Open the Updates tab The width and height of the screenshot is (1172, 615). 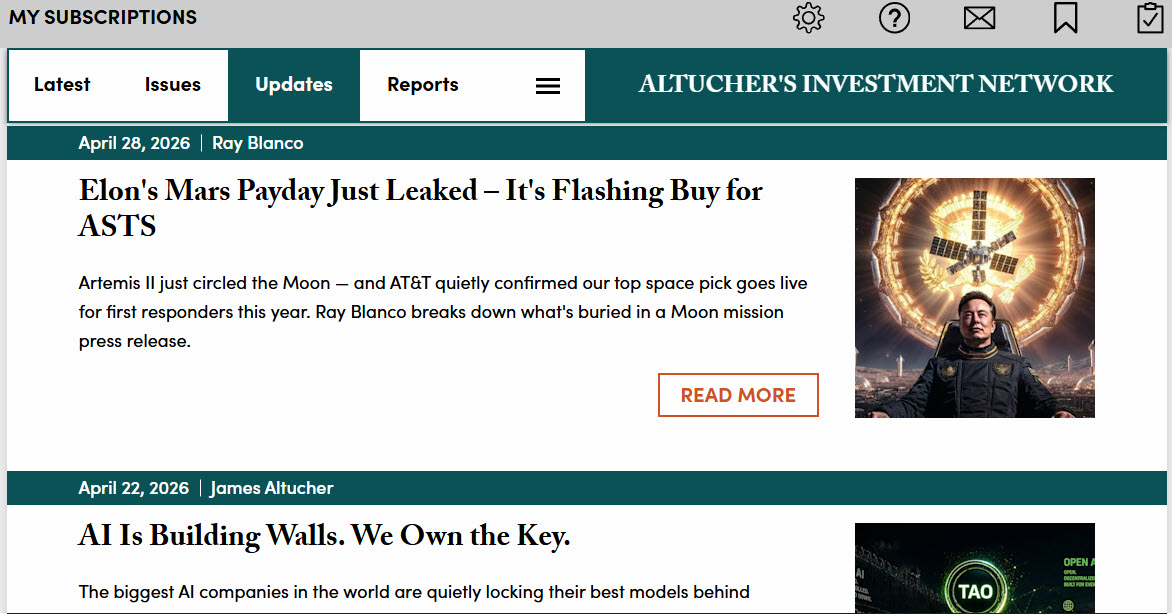294,85
